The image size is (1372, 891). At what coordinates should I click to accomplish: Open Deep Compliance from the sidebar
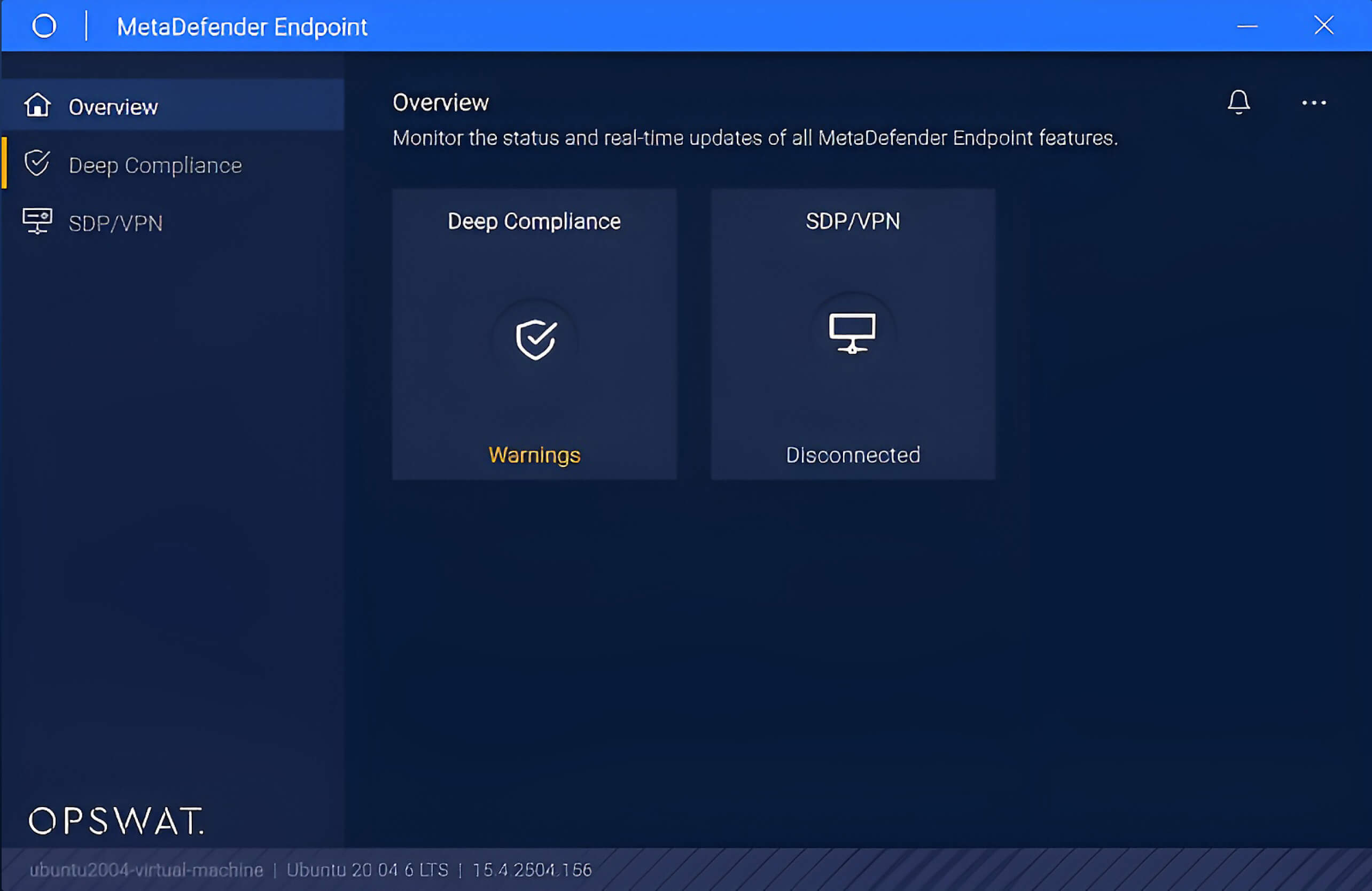coord(155,165)
